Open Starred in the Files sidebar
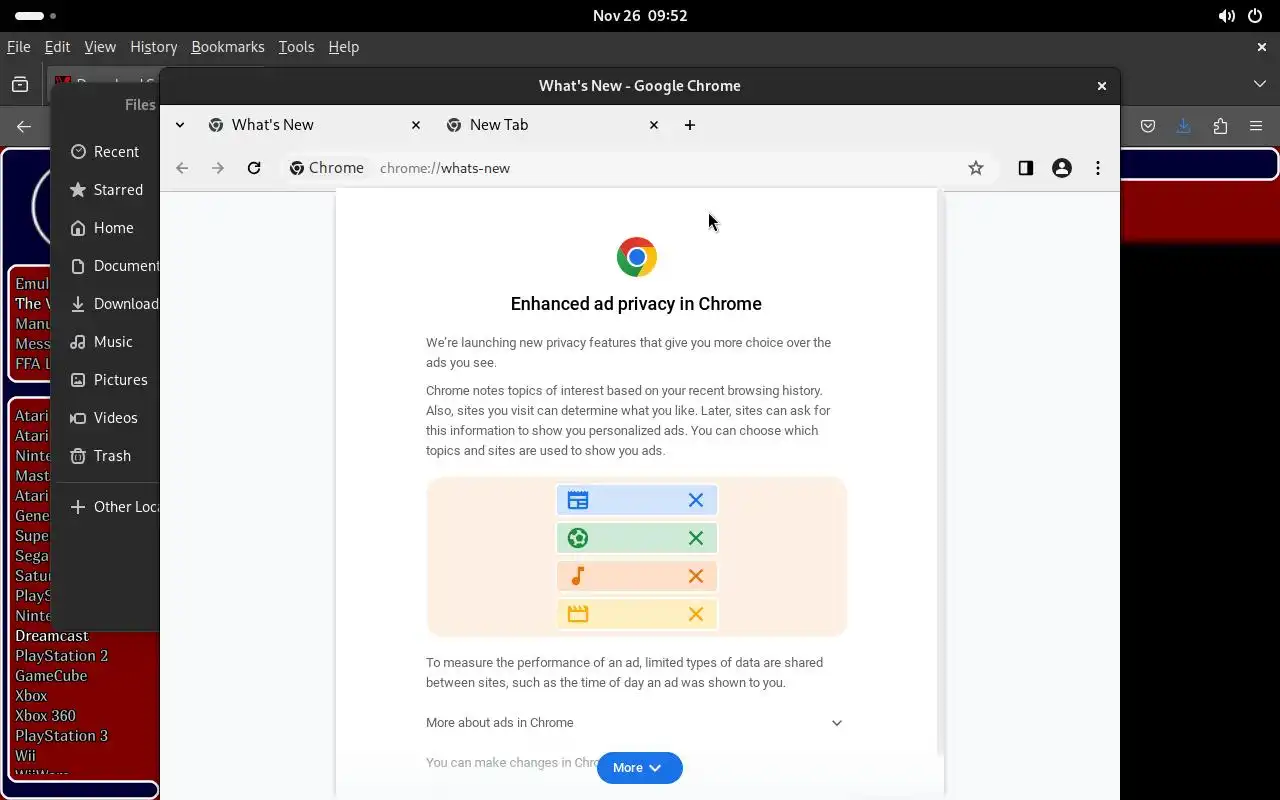This screenshot has height=800, width=1280. click(x=107, y=190)
